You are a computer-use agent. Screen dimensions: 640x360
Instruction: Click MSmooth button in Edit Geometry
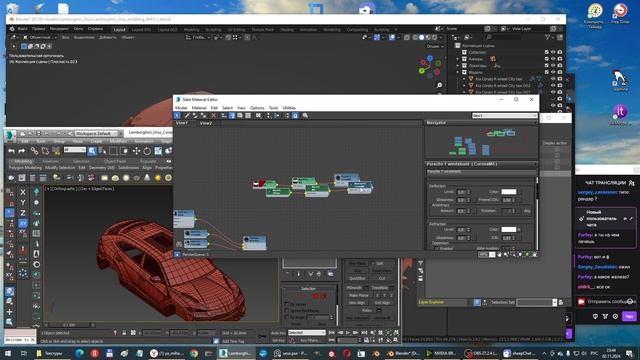coord(354,288)
